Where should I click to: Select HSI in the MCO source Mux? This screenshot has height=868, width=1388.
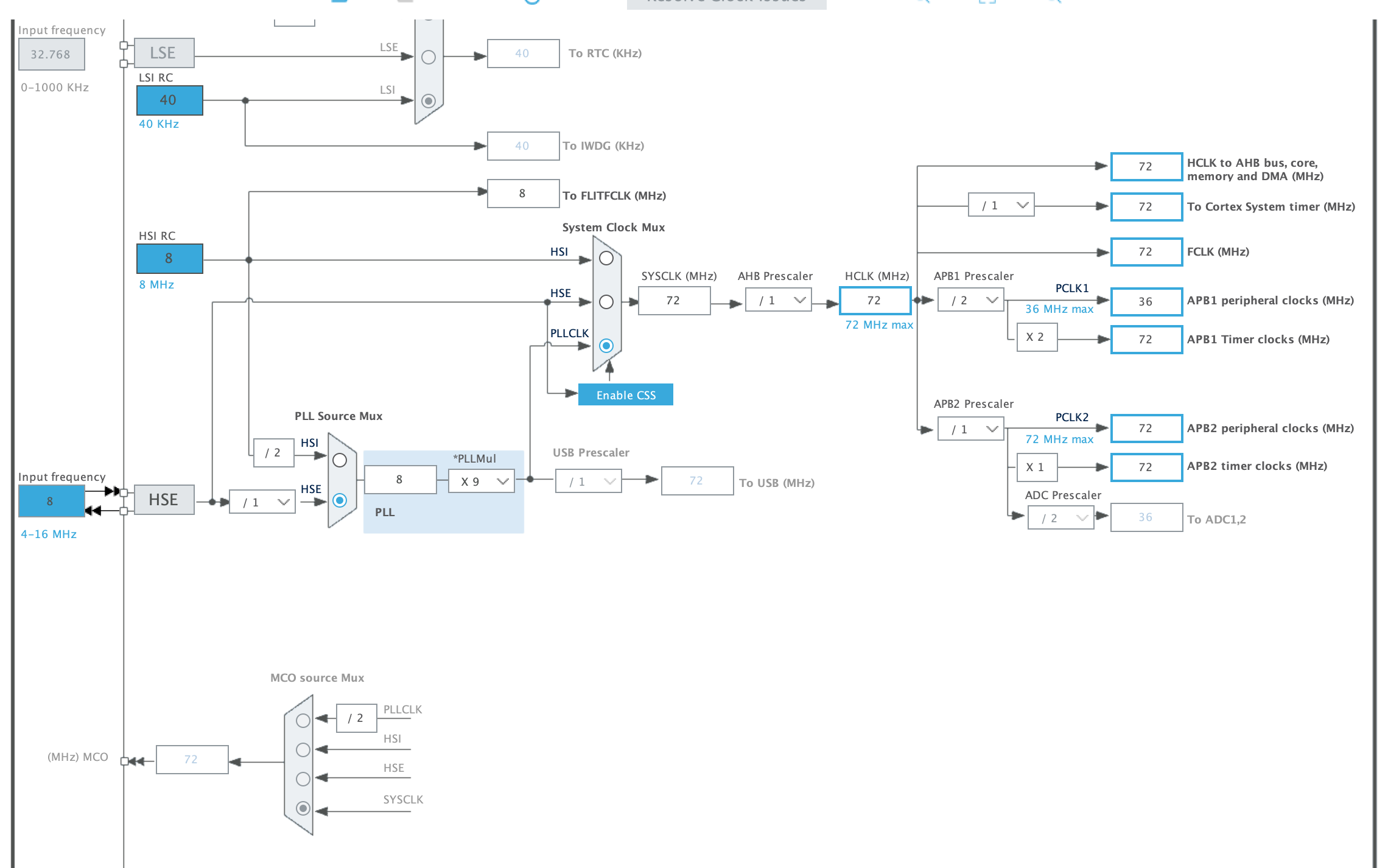303,750
